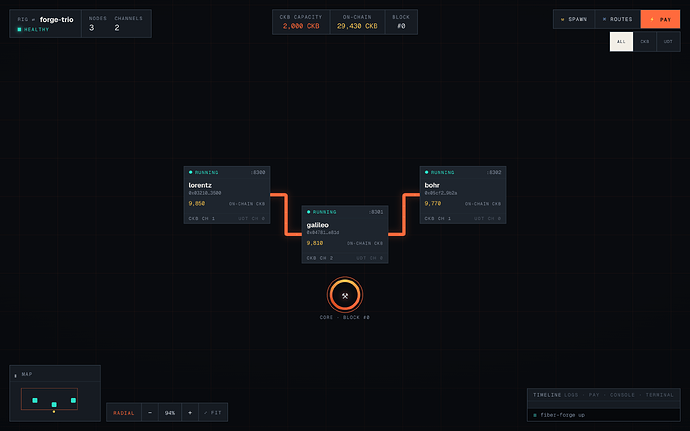Click the CORE · BLOCK #0 label
Viewport: 690px width, 431px height.
pyautogui.click(x=345, y=317)
